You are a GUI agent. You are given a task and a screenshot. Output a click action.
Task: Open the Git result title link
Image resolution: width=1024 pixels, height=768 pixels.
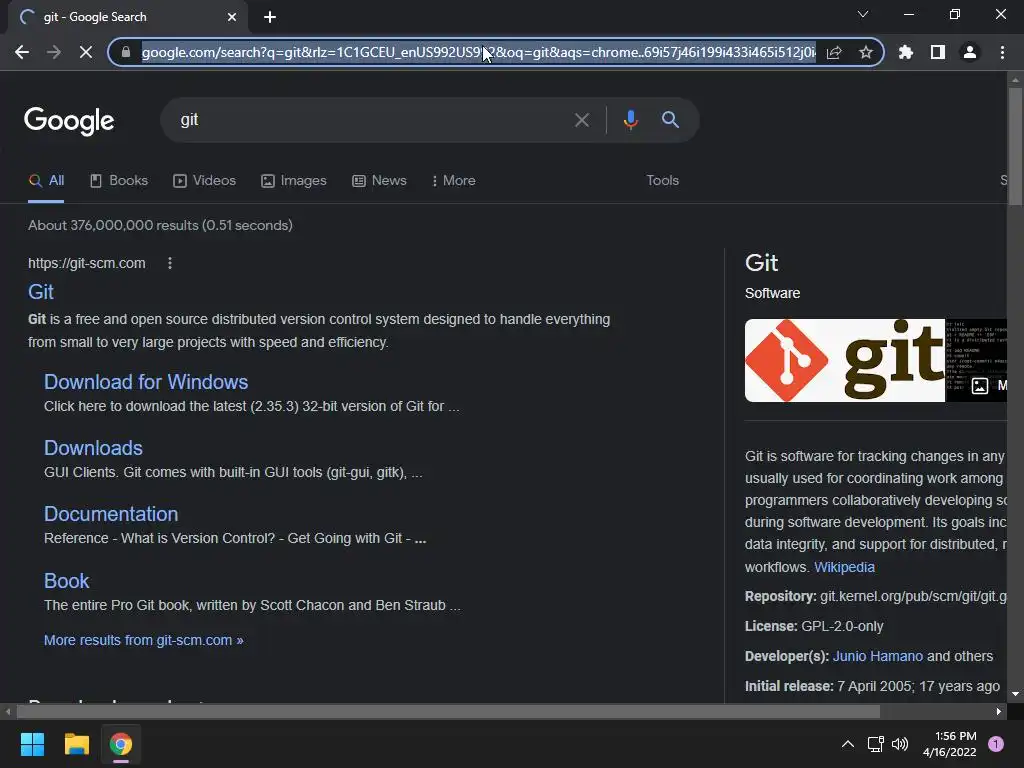coord(40,292)
